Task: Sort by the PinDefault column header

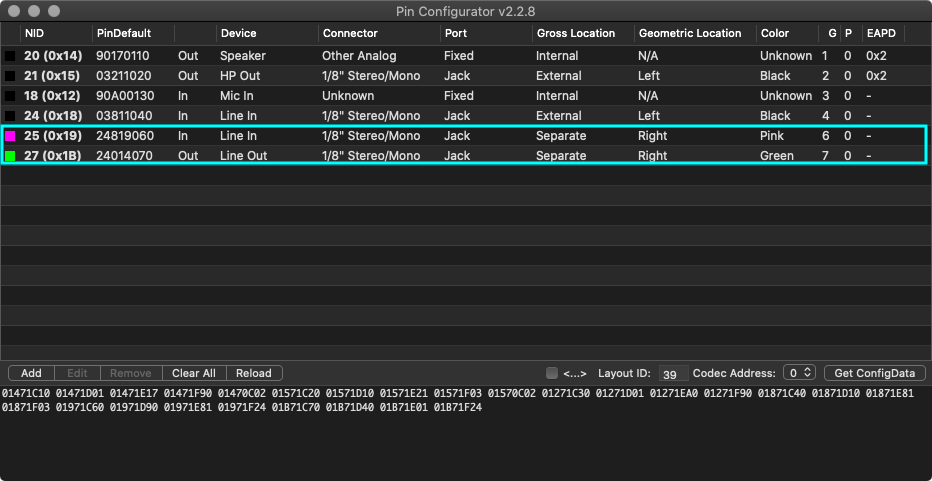Action: click(x=133, y=33)
